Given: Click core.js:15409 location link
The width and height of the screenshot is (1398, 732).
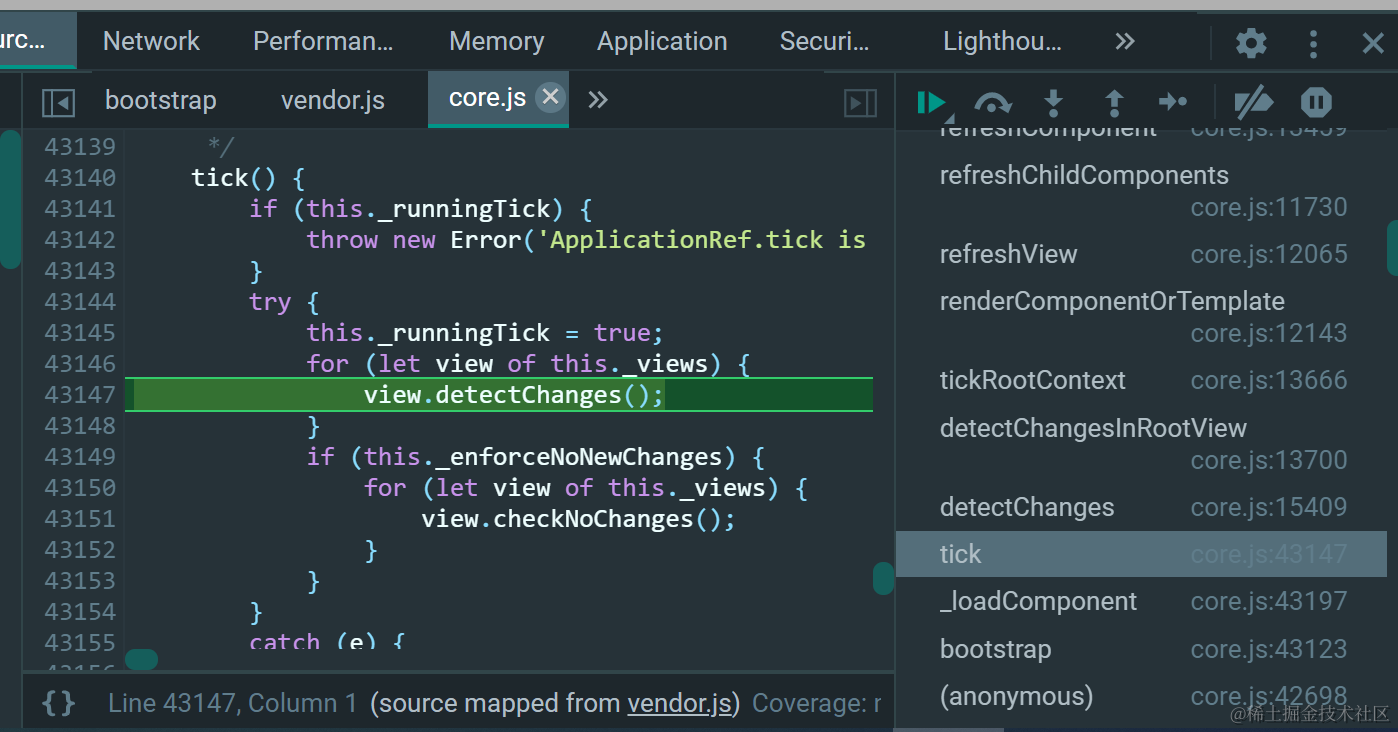Looking at the screenshot, I should [x=1269, y=507].
